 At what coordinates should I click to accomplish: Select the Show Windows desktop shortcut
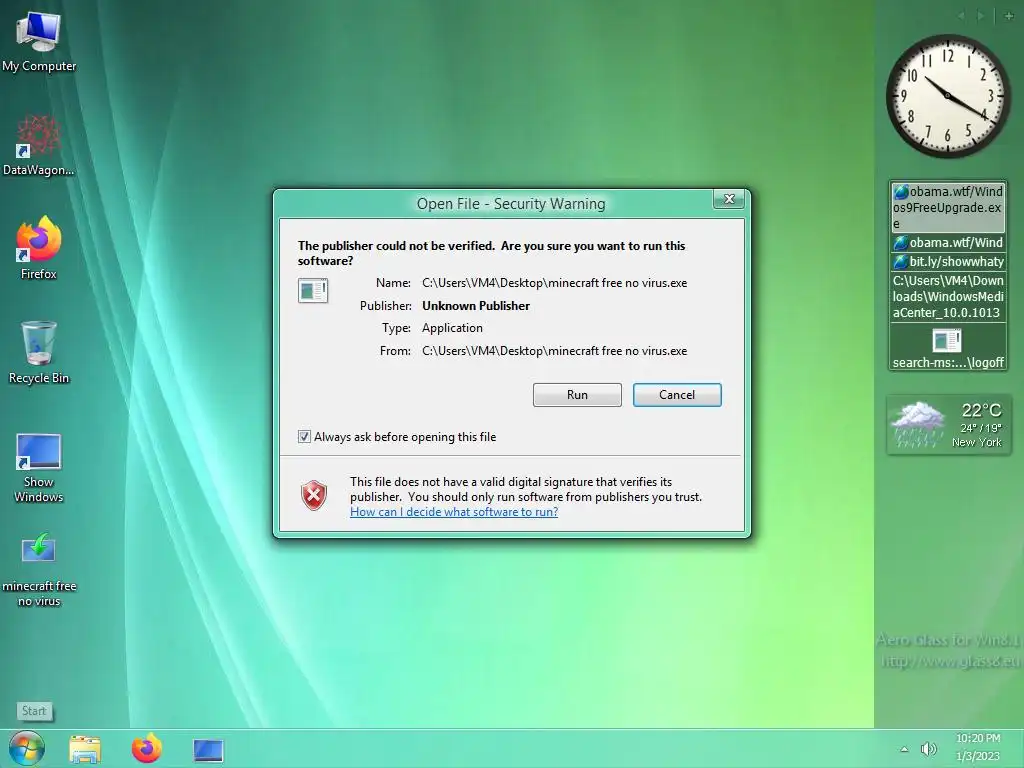[39, 468]
